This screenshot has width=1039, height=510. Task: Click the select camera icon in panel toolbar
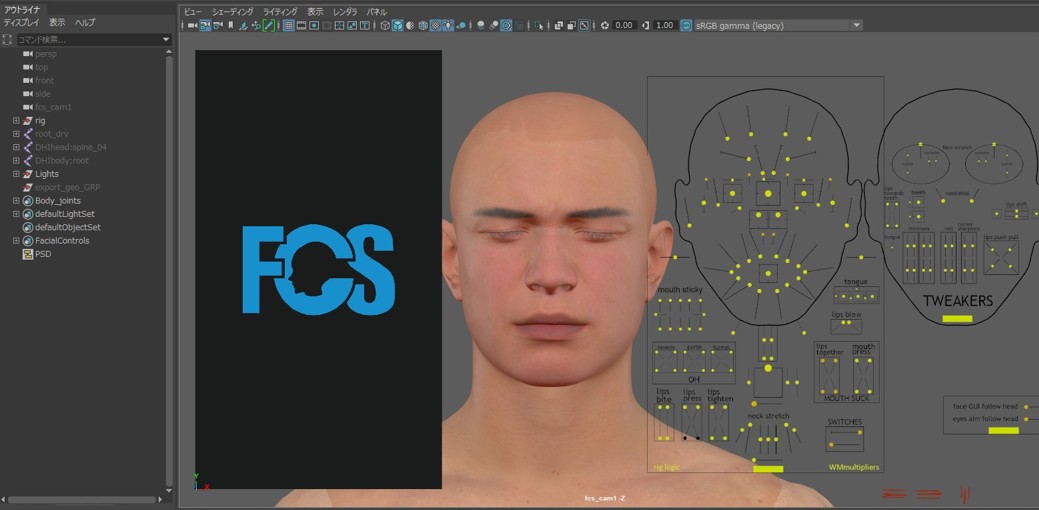tap(191, 25)
